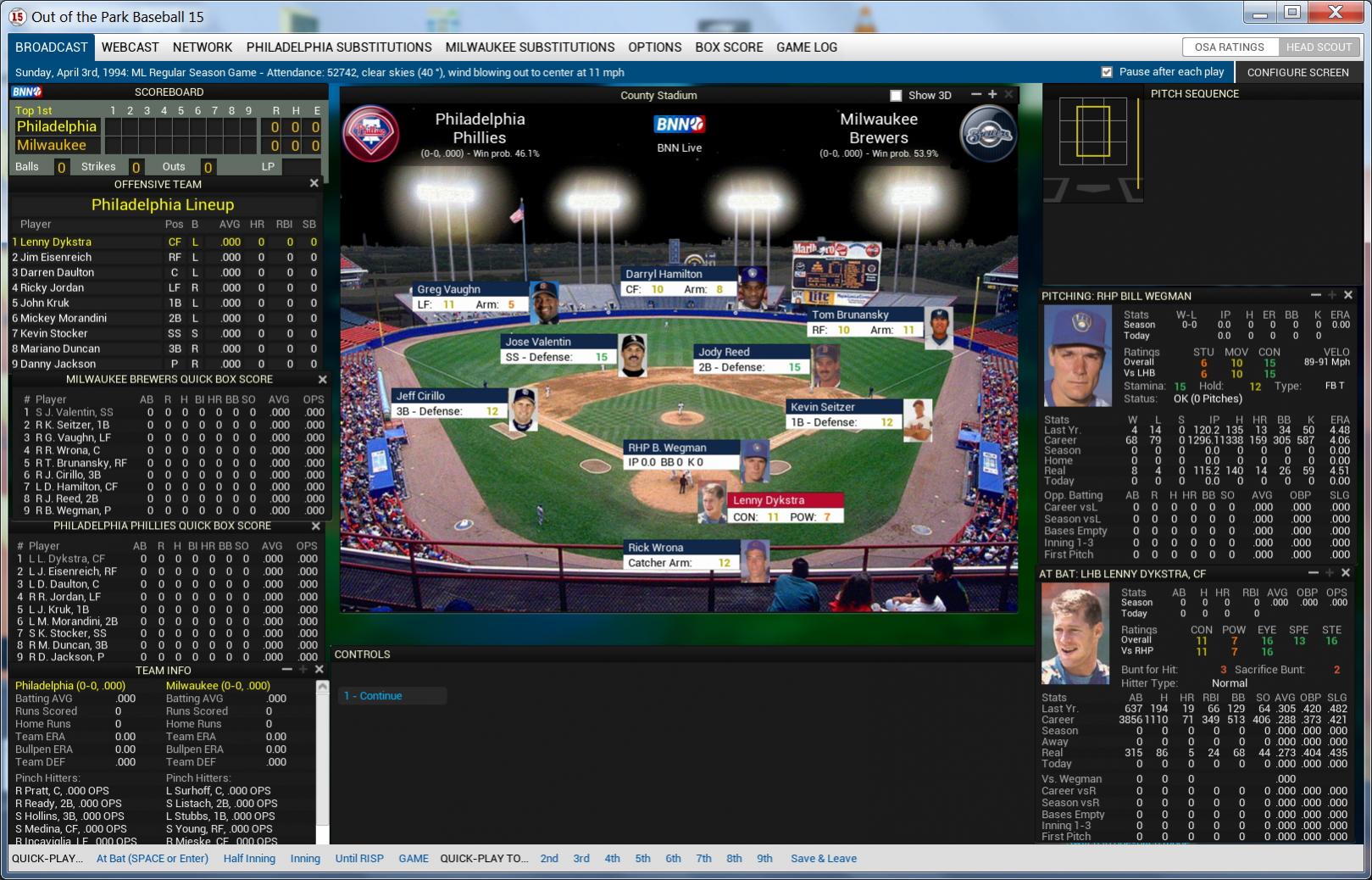Select Lenny Dykstra in Philadelphia Lineup
The height and width of the screenshot is (880, 1372).
pyautogui.click(x=165, y=242)
